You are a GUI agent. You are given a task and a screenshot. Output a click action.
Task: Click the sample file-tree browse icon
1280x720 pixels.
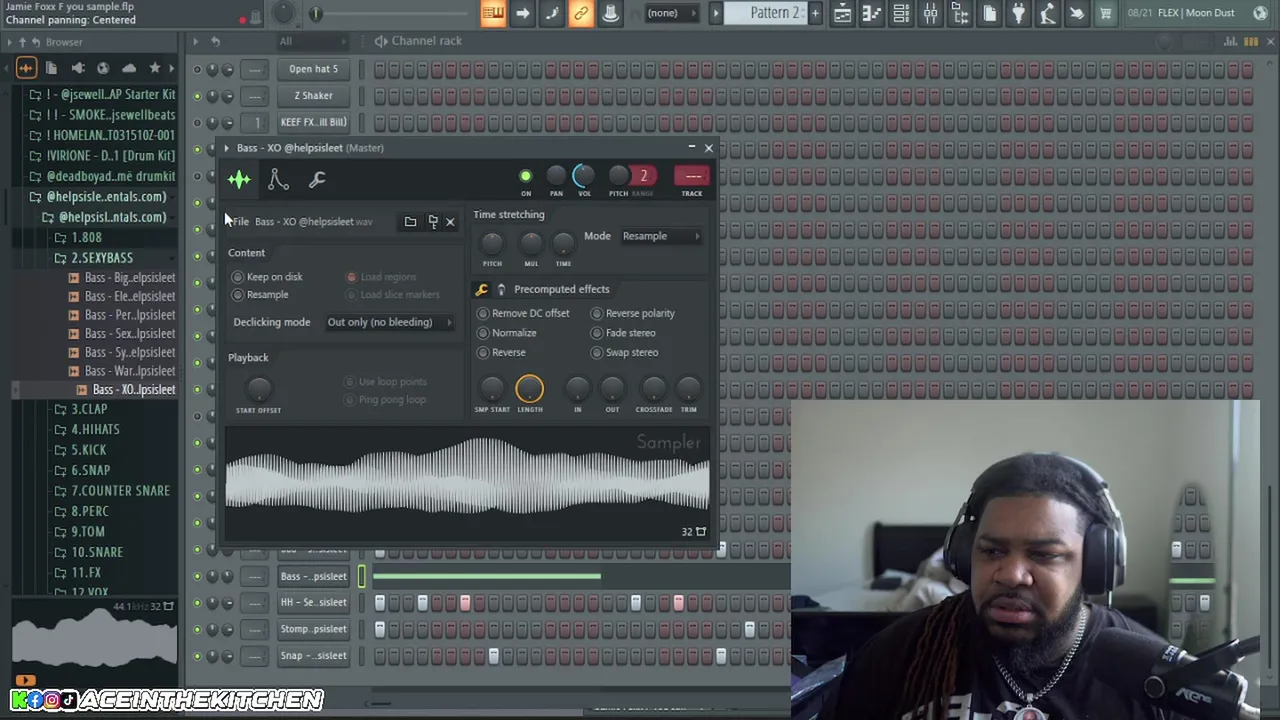432,221
